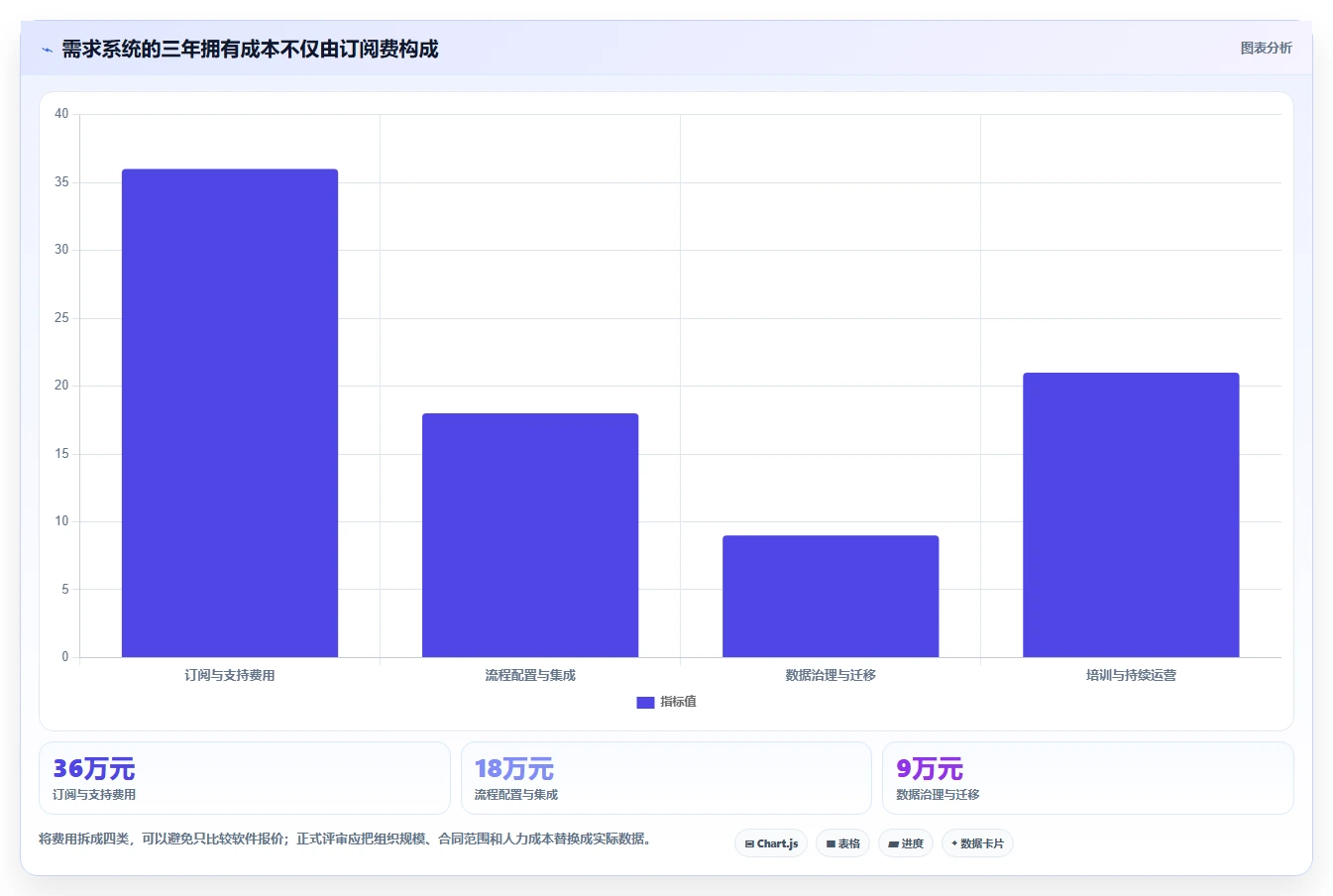Click the 培训与持续运营 x-axis label
1333x896 pixels.
[1131, 675]
